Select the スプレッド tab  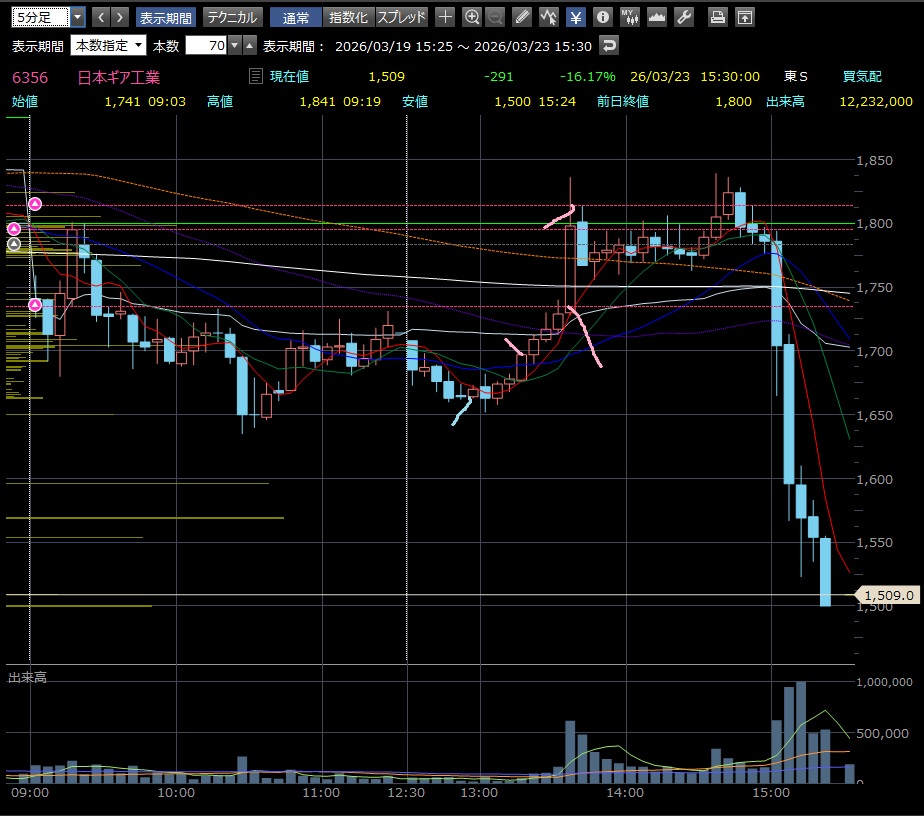click(x=401, y=17)
